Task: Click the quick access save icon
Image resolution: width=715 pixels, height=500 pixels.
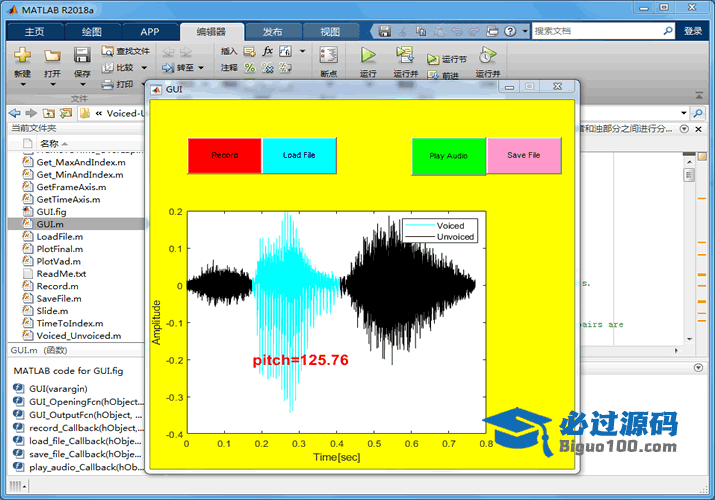Action: click(x=385, y=31)
